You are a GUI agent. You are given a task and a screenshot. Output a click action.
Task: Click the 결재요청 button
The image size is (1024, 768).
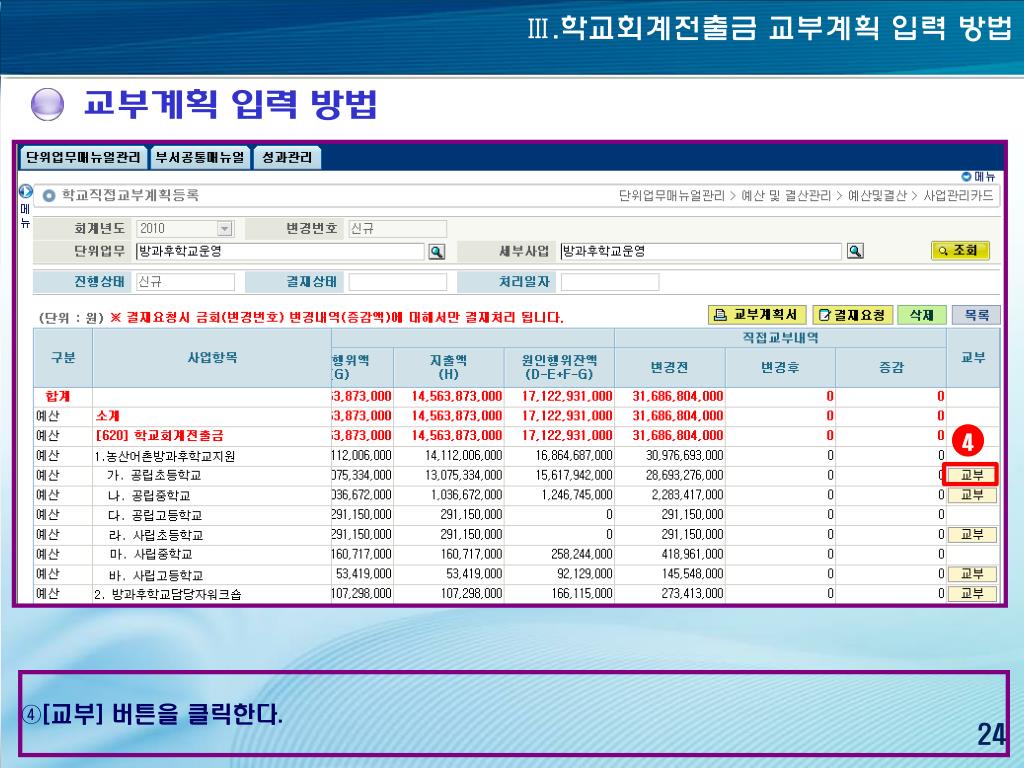(853, 315)
